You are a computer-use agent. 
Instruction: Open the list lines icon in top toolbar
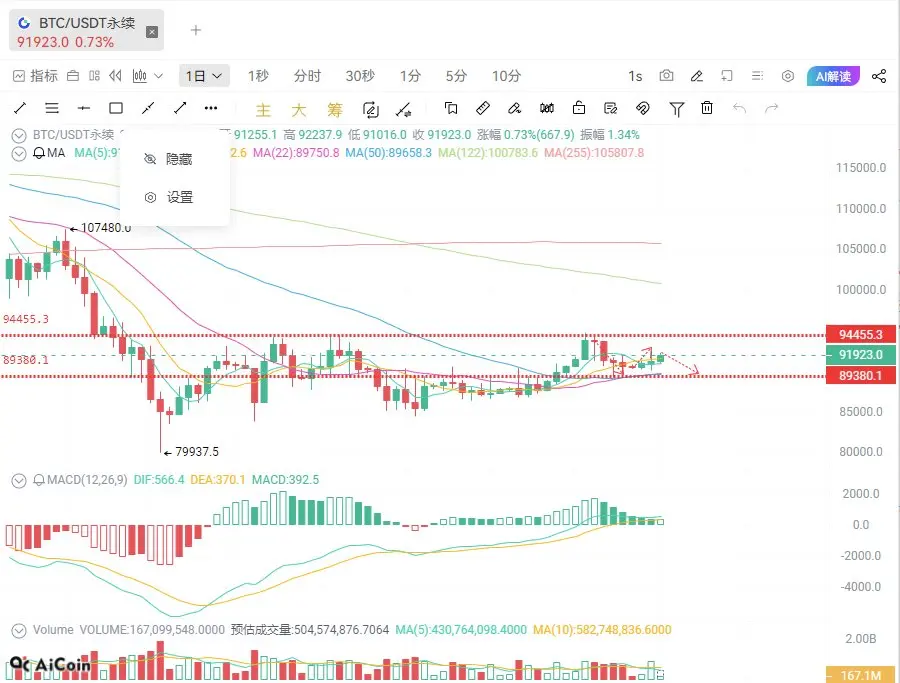757,76
